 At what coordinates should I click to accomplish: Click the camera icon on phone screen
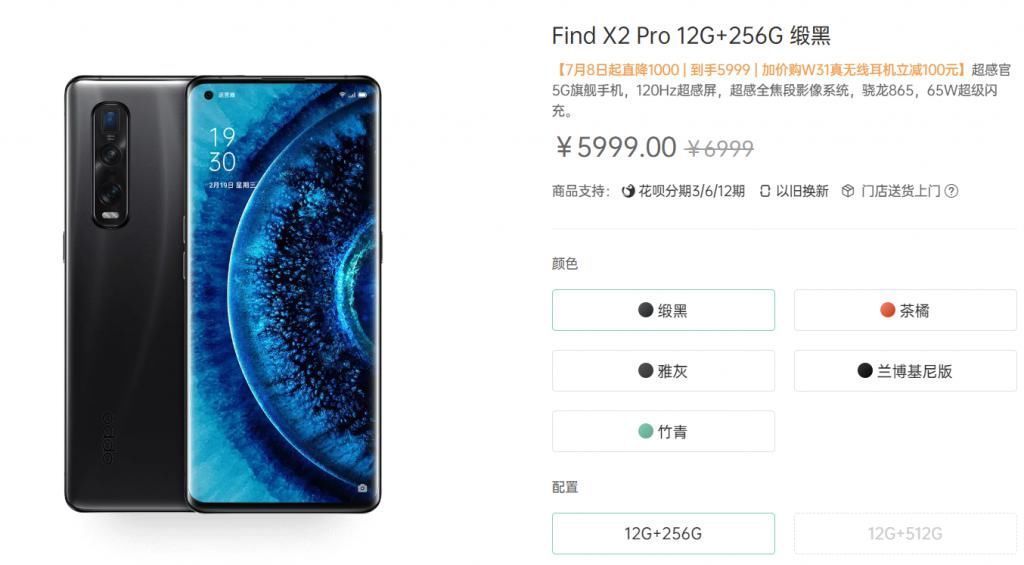[362, 488]
